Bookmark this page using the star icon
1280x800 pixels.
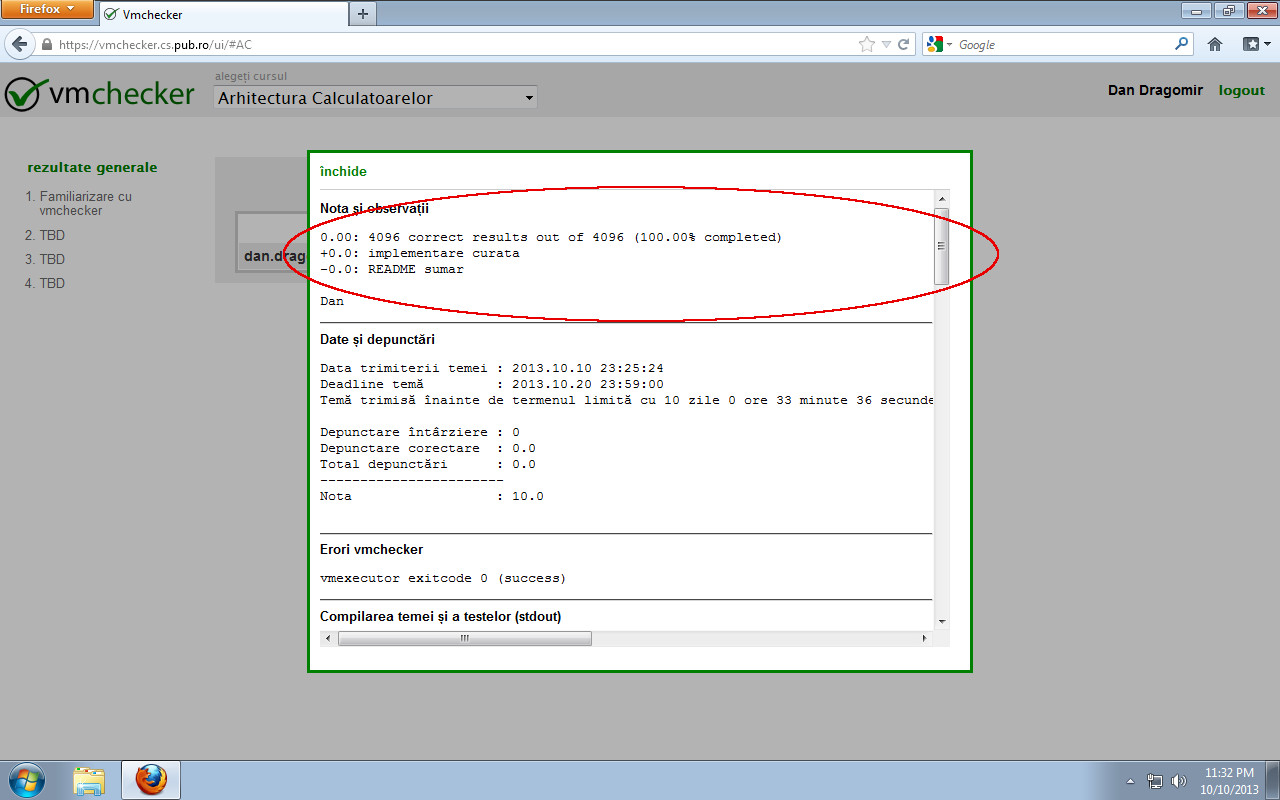[x=866, y=44]
